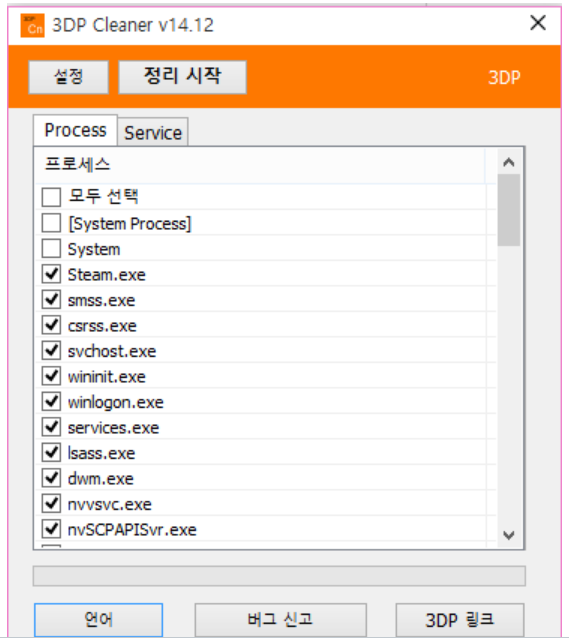Uncheck the nvSCPAPISvr.exe checkbox
569x639 pixels.
point(51,529)
